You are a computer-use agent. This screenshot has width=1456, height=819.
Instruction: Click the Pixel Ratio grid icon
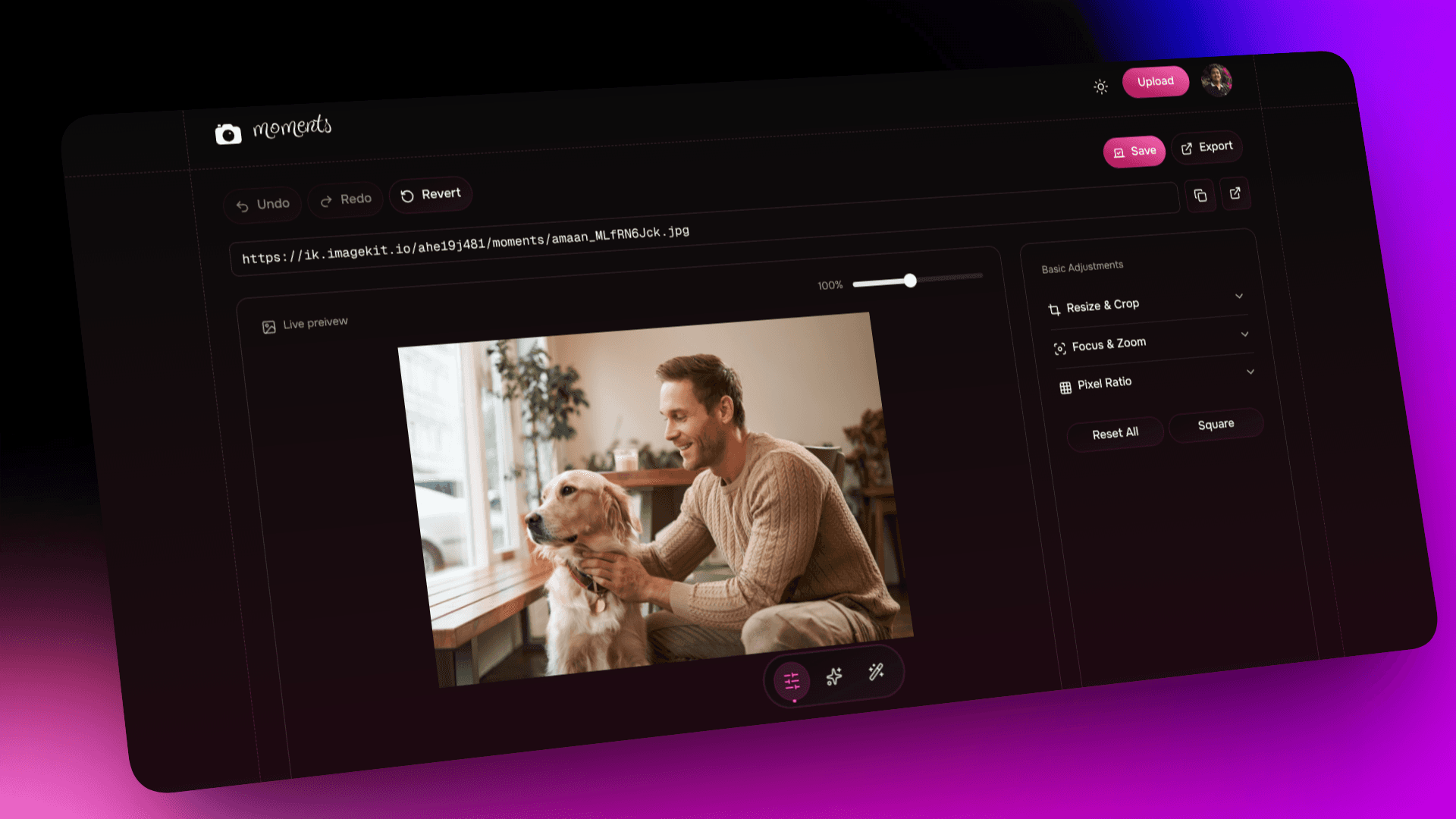tap(1065, 388)
